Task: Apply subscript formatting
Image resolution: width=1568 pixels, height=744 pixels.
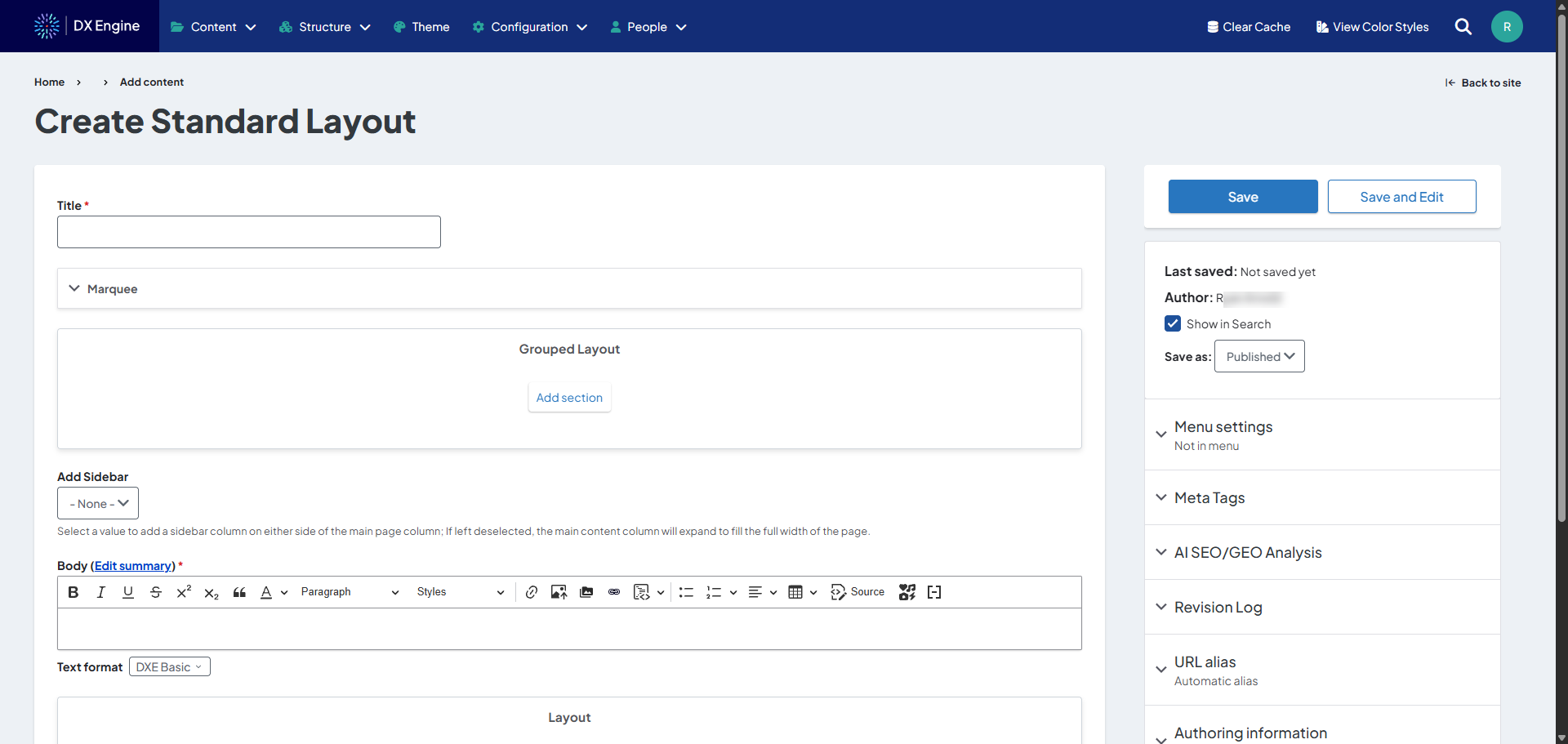Action: (x=212, y=592)
